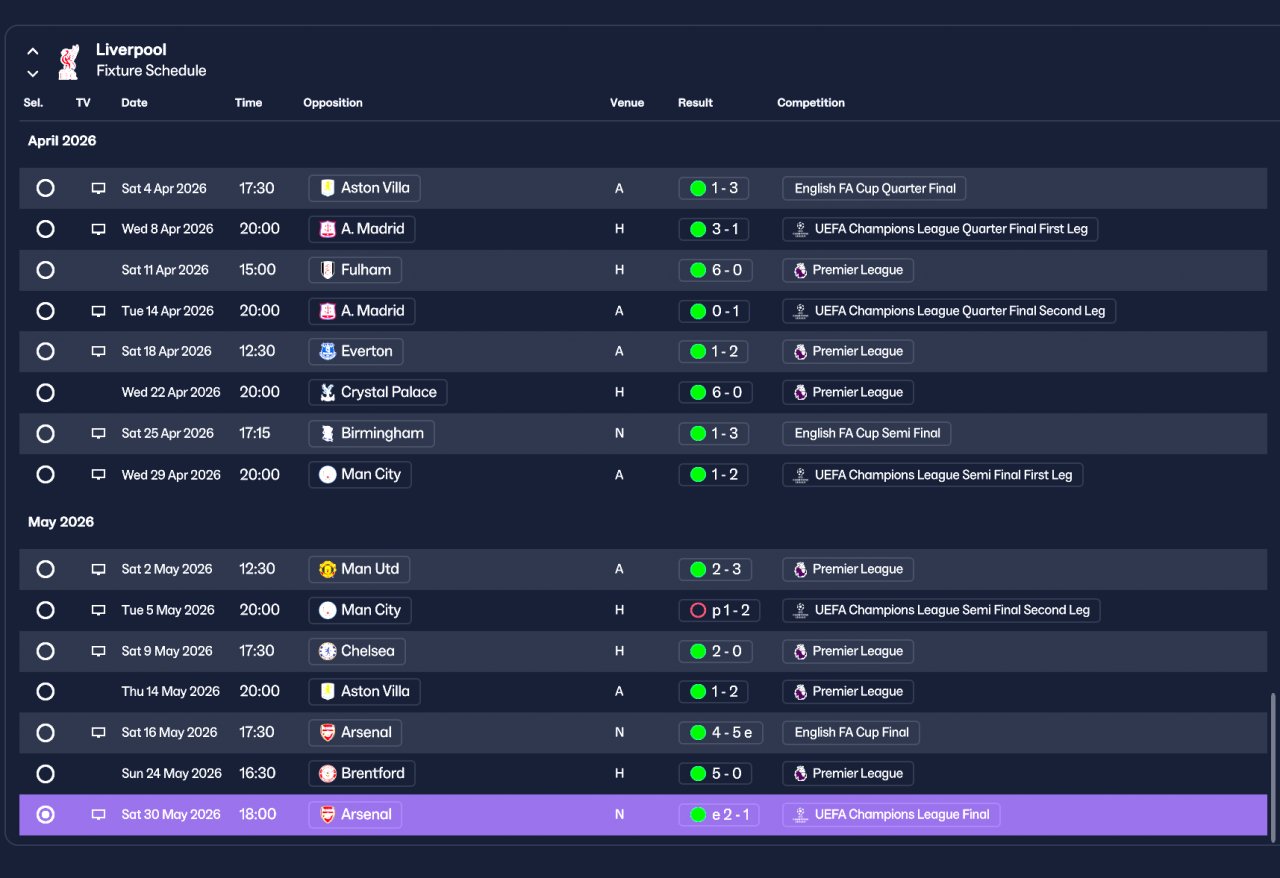Viewport: 1280px width, 878px height.
Task: Click the Liverpool club crest icon
Action: pyautogui.click(x=68, y=61)
